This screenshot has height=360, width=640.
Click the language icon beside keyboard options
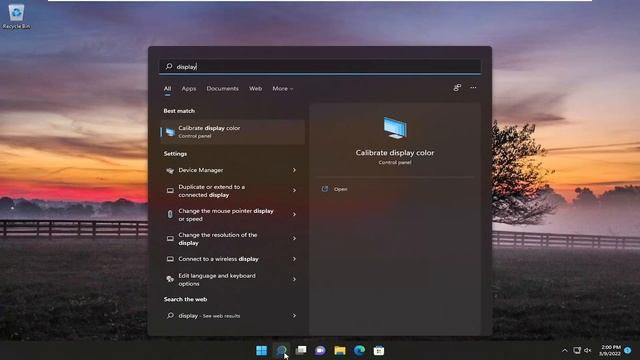[x=170, y=279]
